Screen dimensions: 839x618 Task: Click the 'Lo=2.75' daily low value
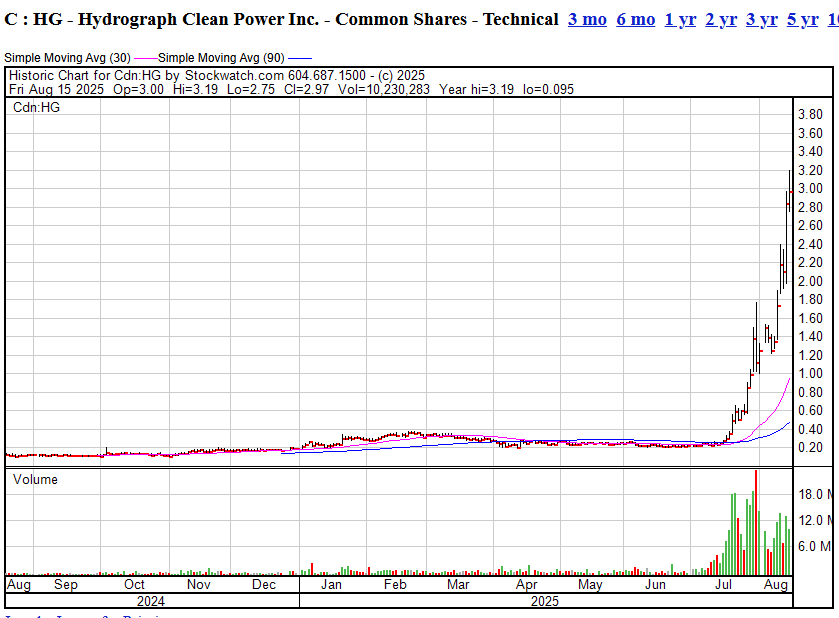point(251,89)
